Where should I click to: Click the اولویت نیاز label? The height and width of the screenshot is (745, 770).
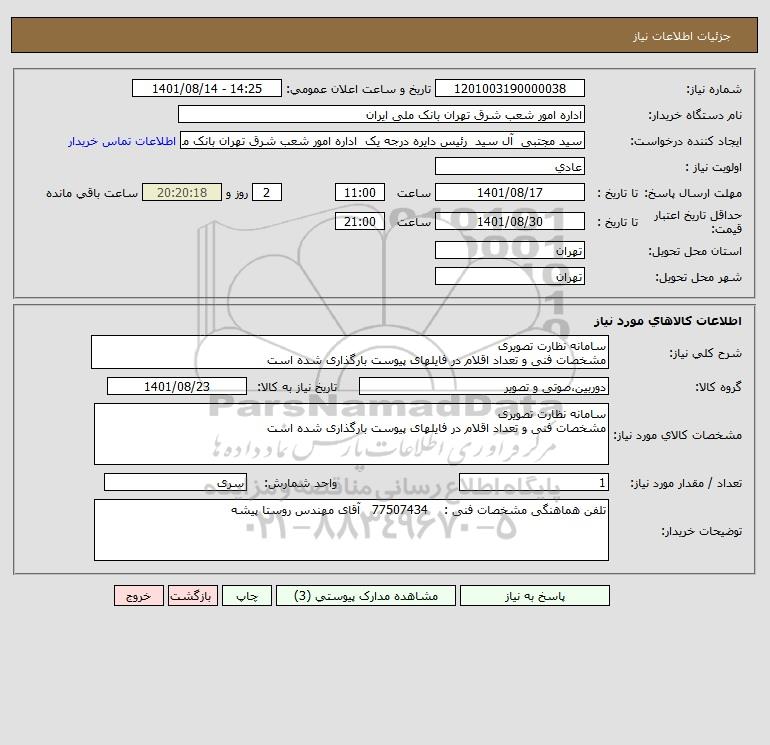coord(714,167)
